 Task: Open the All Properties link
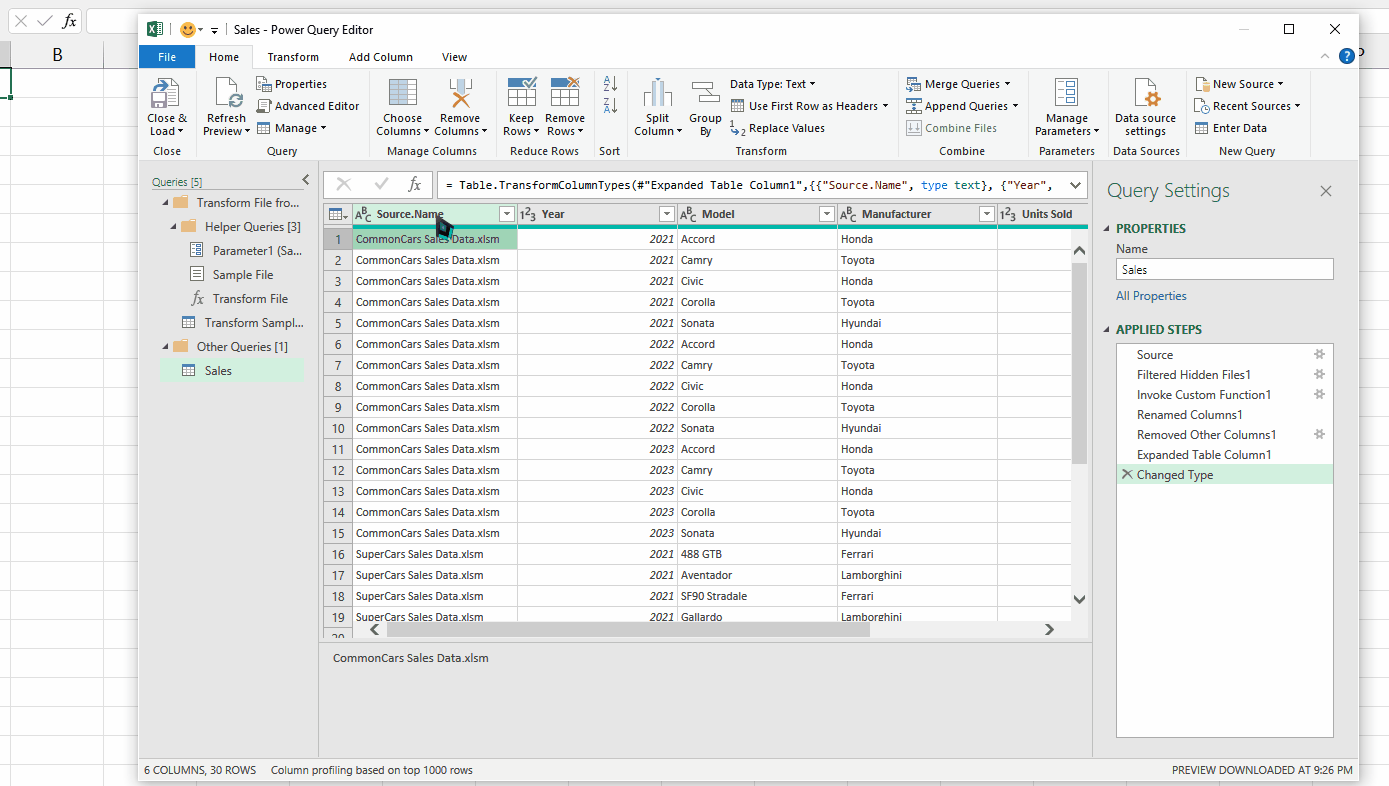[x=1151, y=295]
